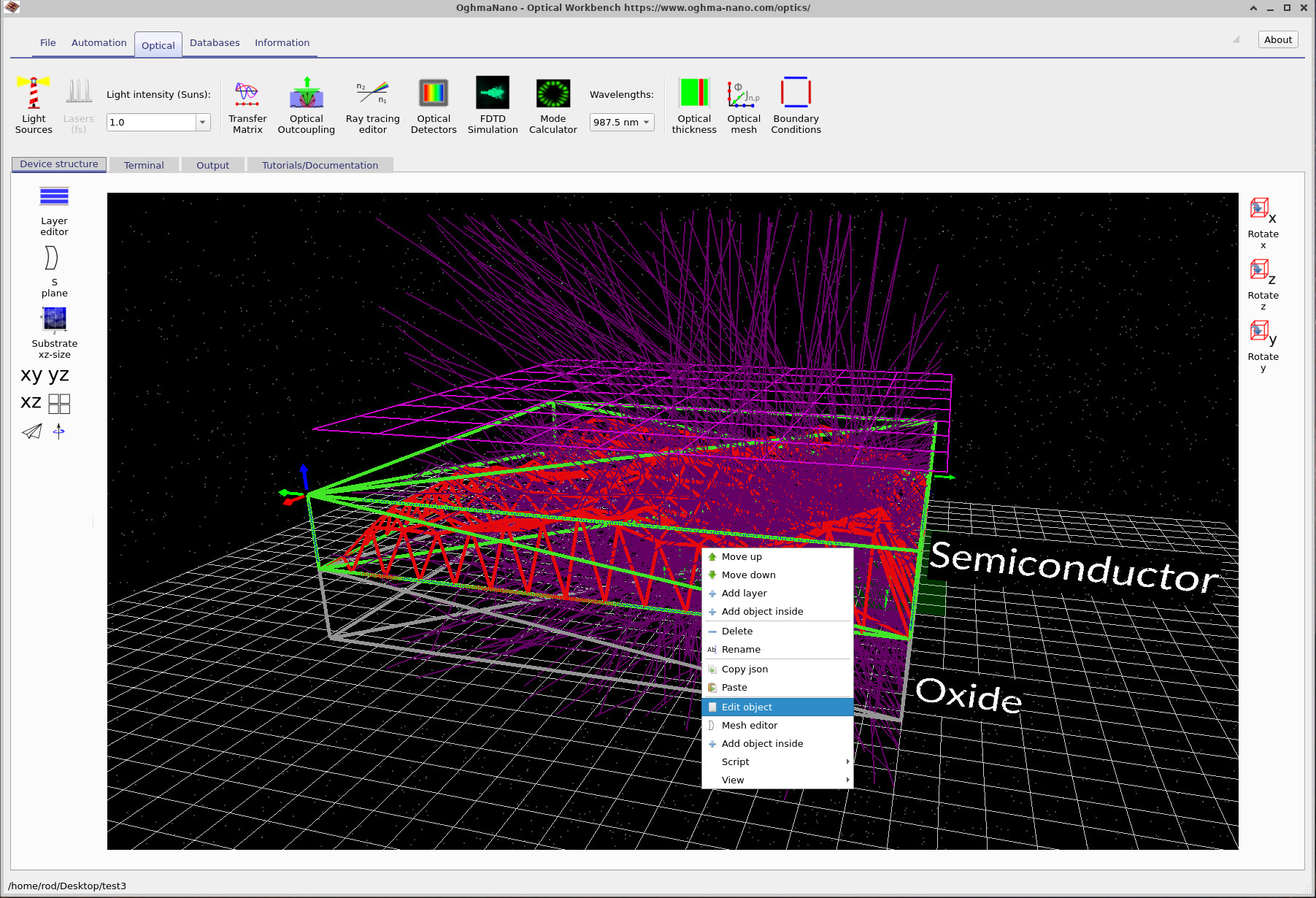
Task: Launch the FDTD Simulation tool
Action: click(x=493, y=105)
